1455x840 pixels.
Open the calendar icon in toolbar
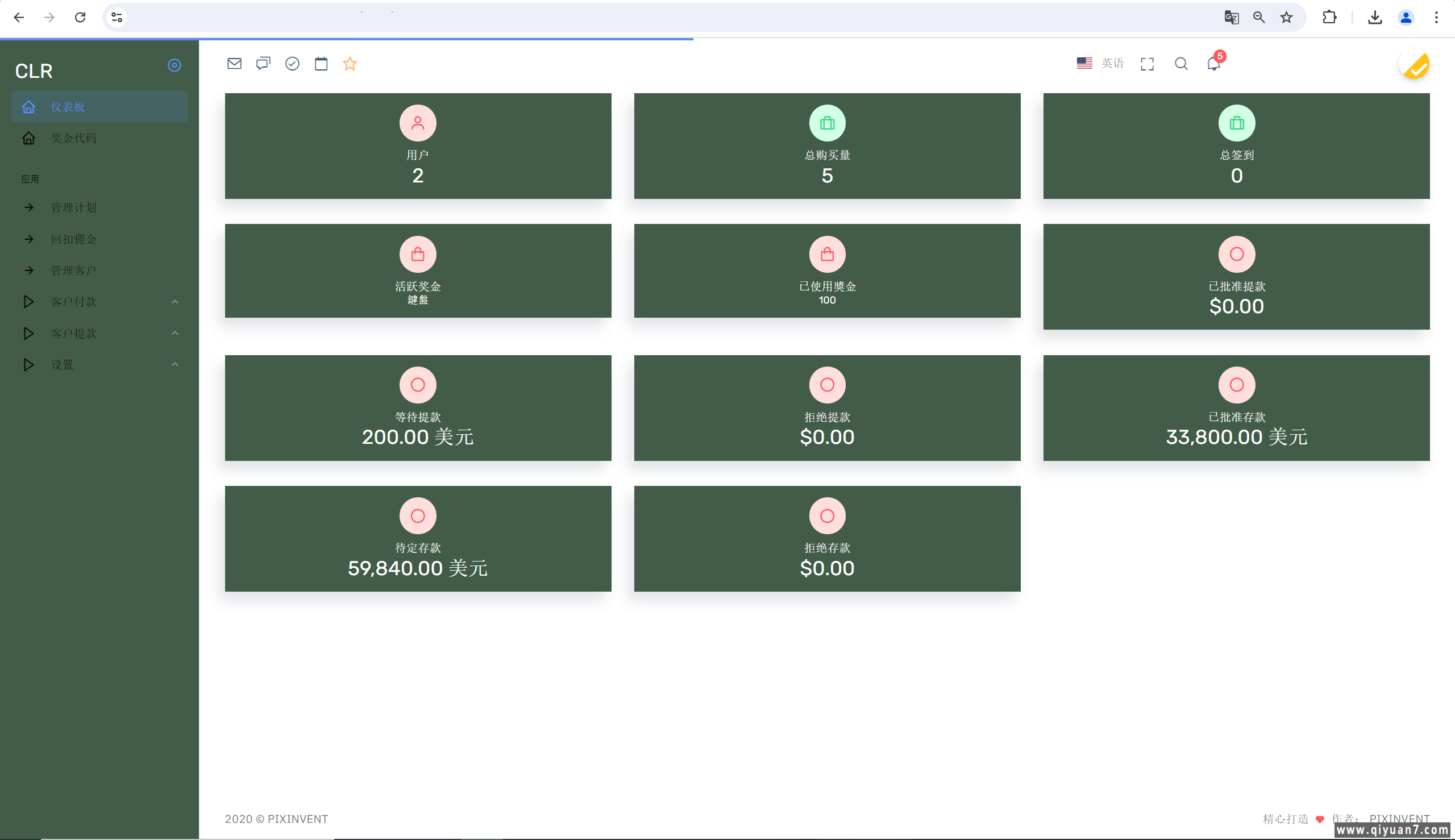(x=321, y=64)
